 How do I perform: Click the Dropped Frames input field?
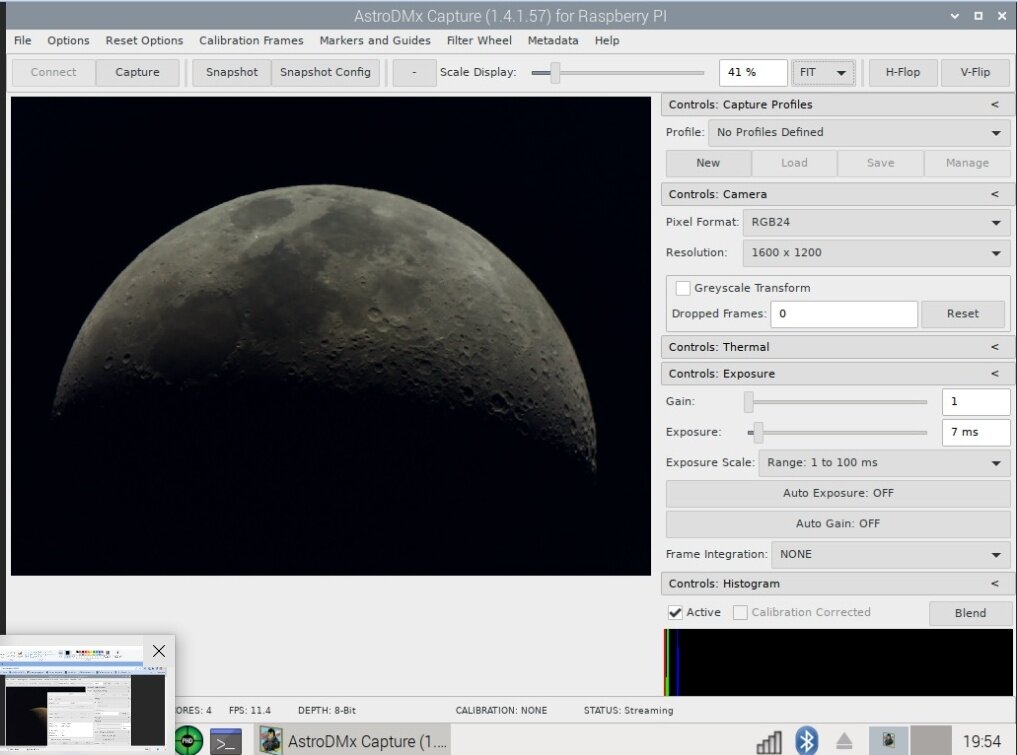(843, 314)
